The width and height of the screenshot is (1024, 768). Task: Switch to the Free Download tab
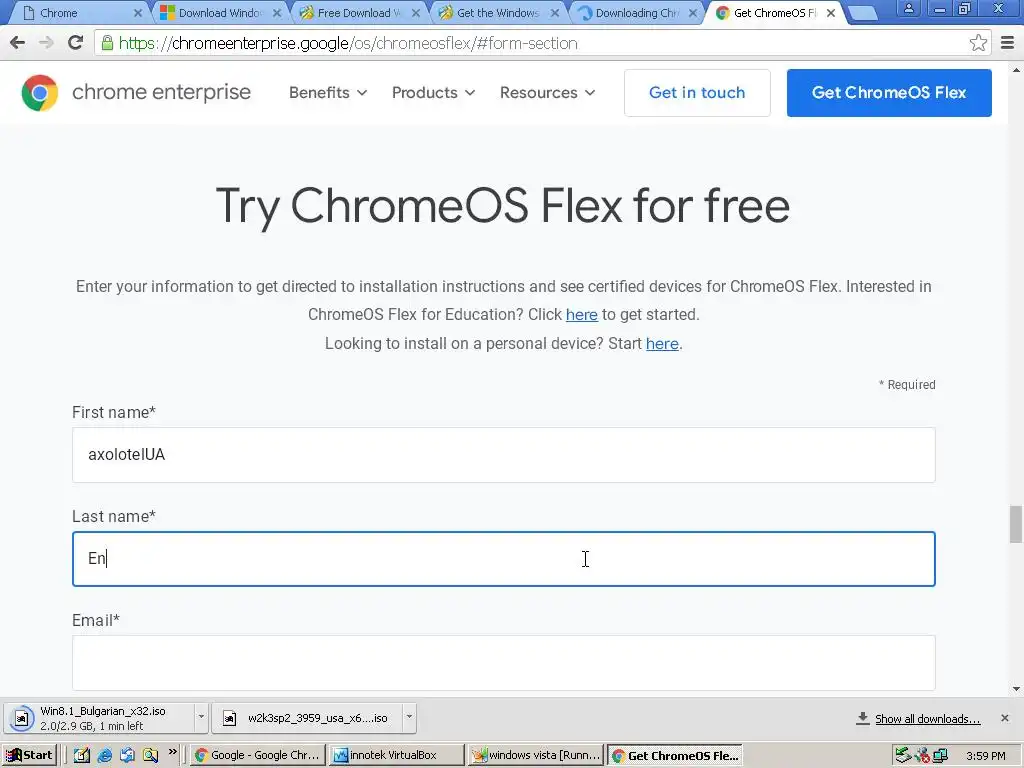(x=359, y=13)
